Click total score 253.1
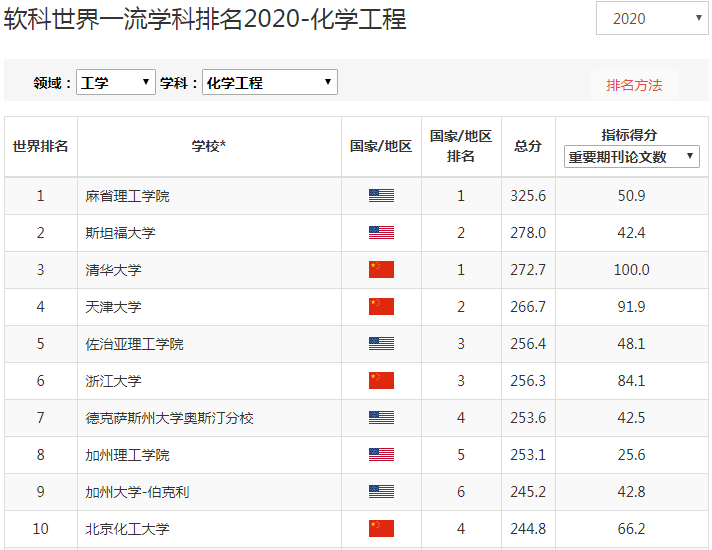 click(528, 455)
